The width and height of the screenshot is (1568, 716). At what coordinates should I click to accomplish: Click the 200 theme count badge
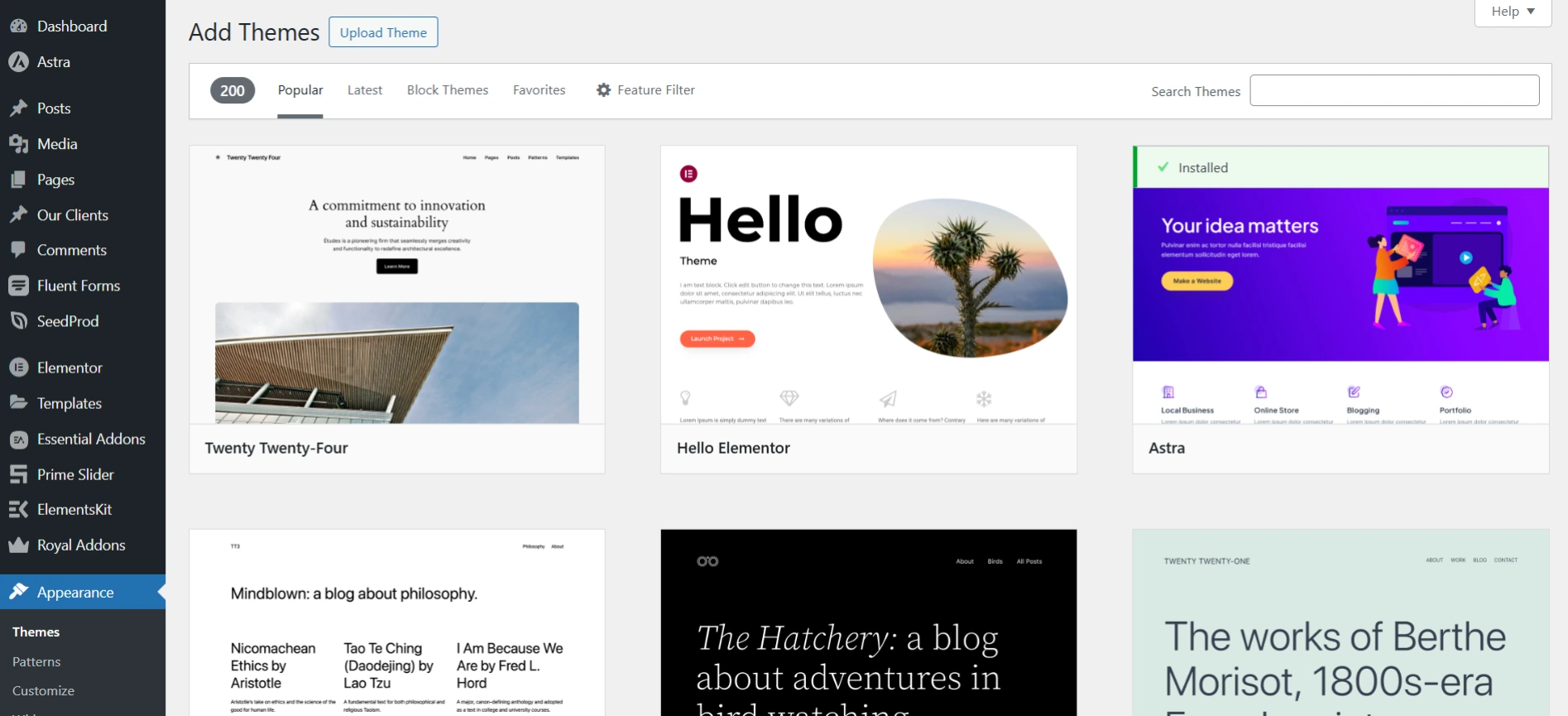tap(233, 90)
